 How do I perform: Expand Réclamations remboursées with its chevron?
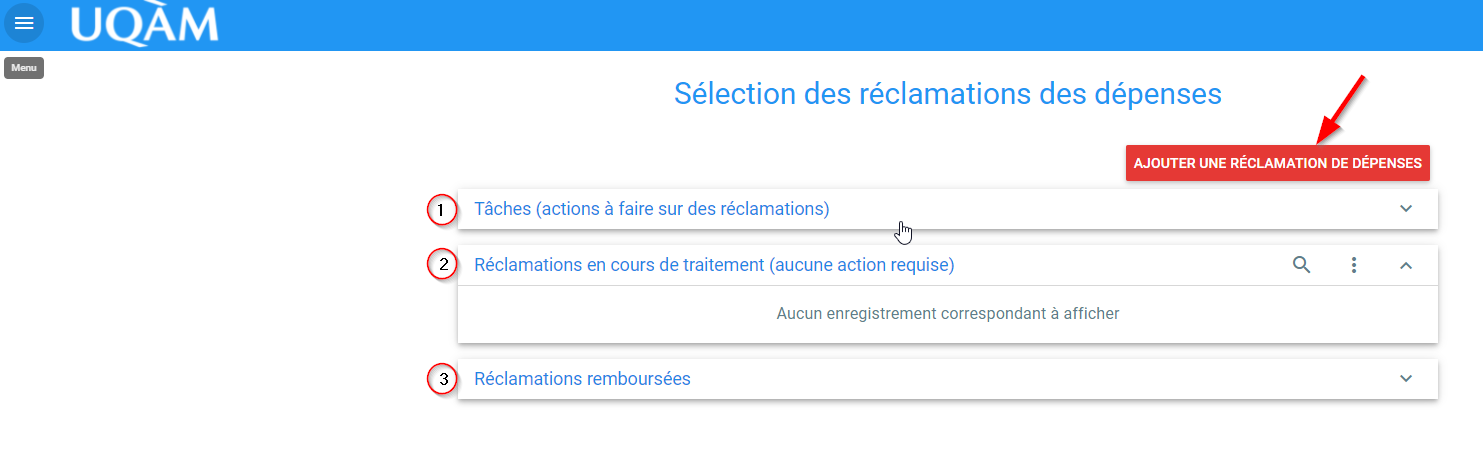(1406, 379)
